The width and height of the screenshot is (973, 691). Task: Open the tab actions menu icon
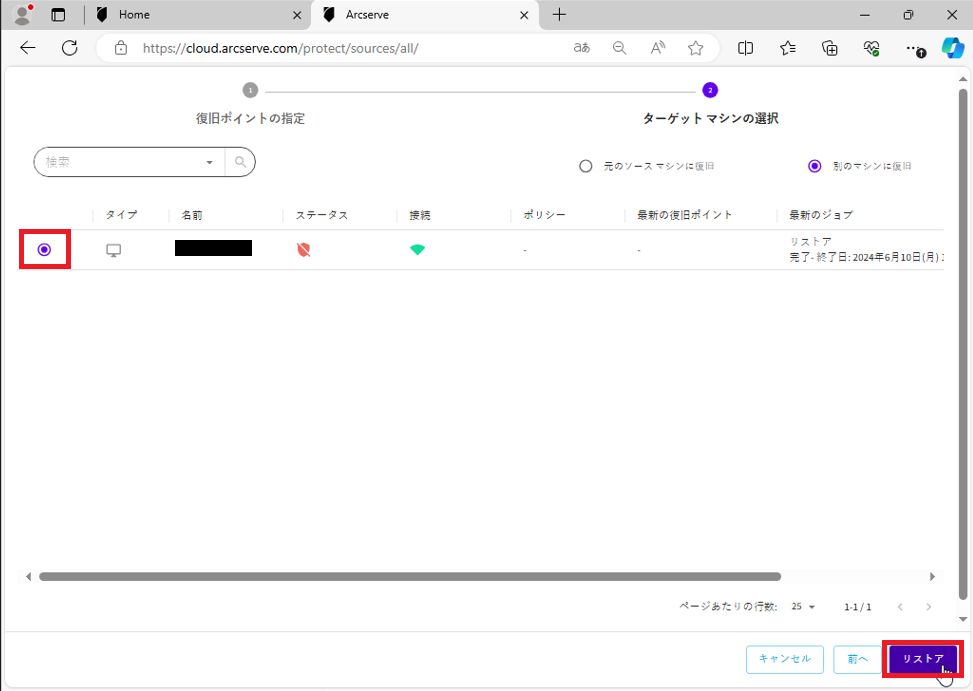[x=58, y=15]
